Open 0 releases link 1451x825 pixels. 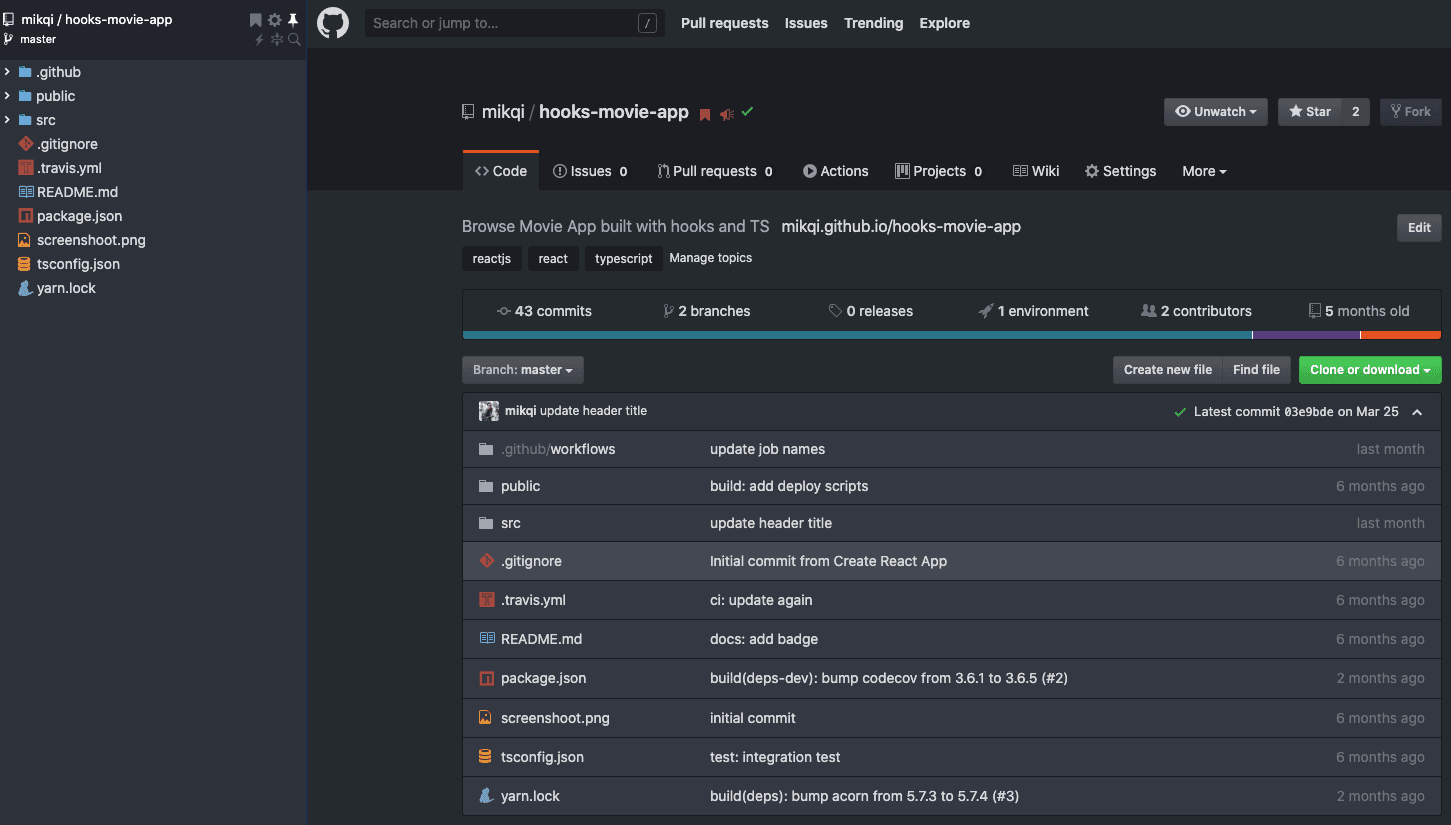pos(871,311)
